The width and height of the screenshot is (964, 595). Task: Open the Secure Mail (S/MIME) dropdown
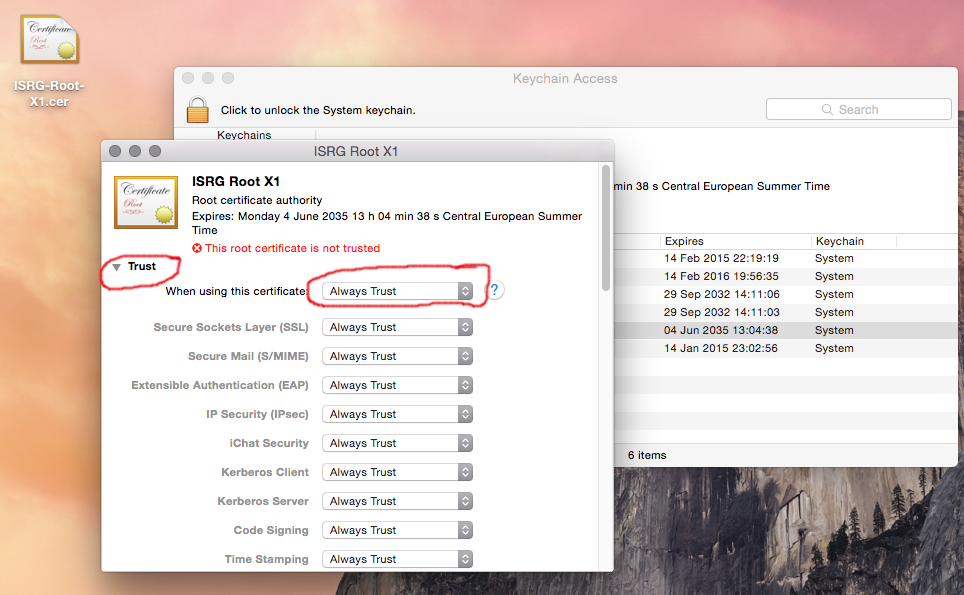(397, 356)
